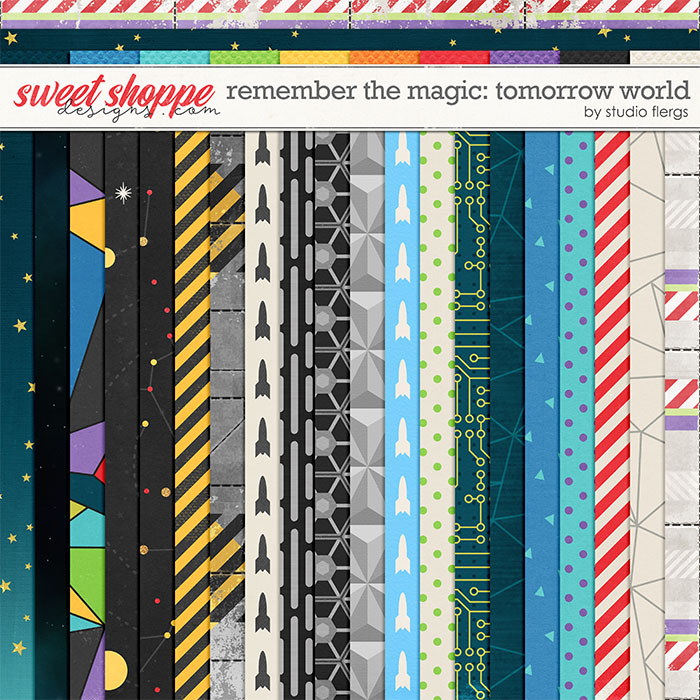
Task: Select the gray geodesic triangle paper
Action: click(367, 416)
